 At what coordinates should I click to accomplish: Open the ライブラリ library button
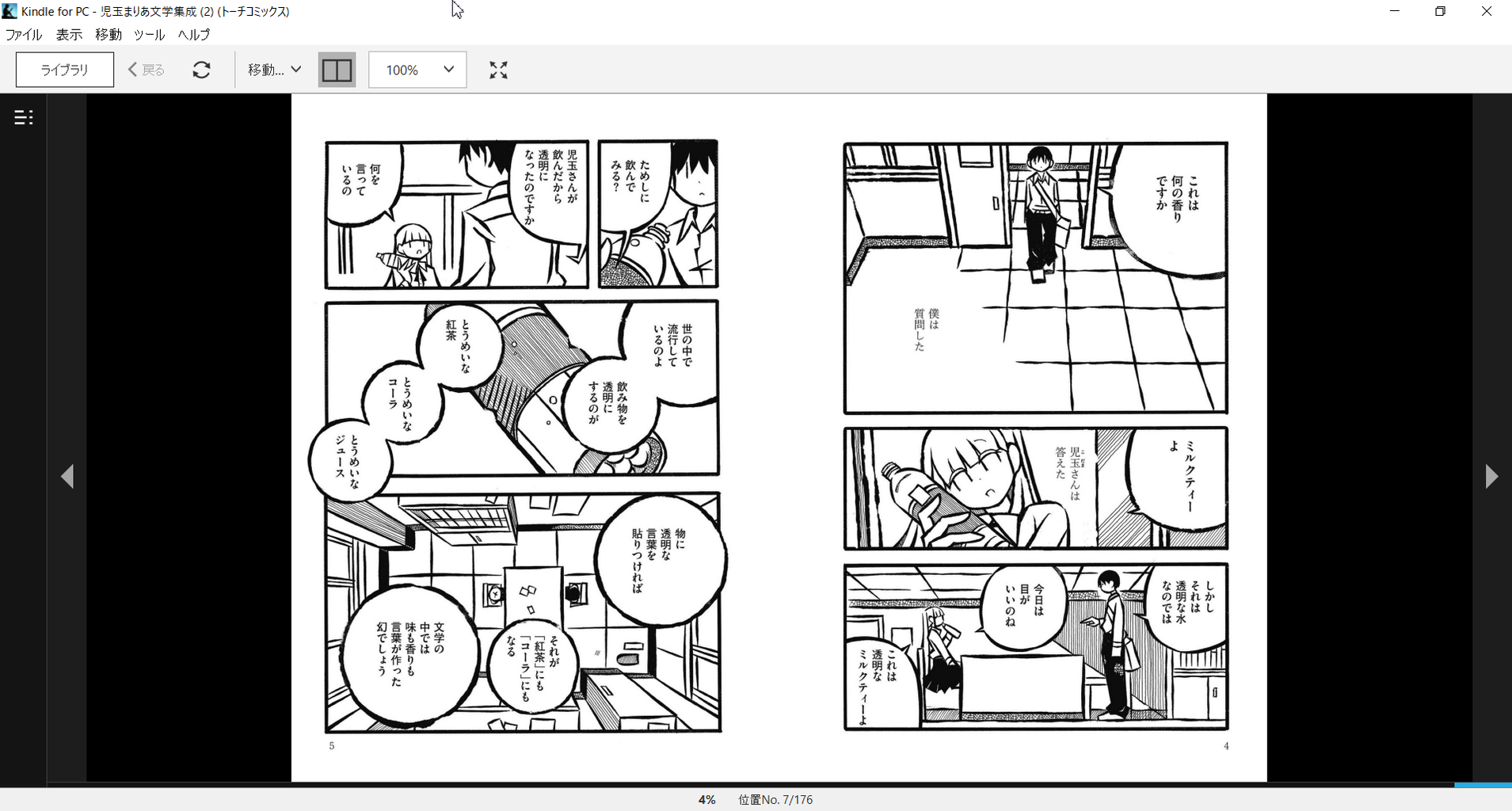coord(65,70)
